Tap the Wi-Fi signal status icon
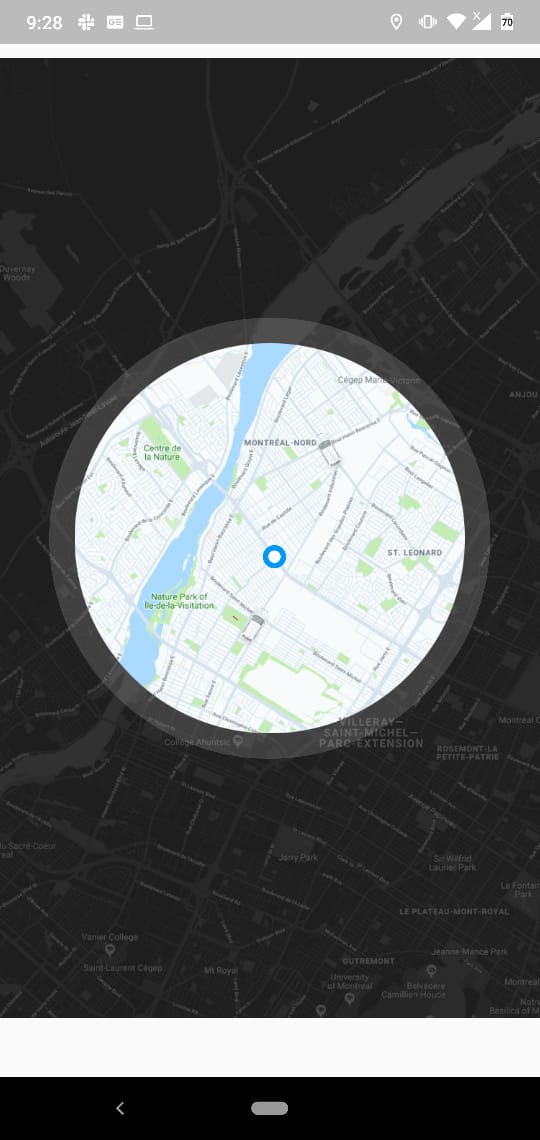Viewport: 540px width, 1140px height. [456, 22]
